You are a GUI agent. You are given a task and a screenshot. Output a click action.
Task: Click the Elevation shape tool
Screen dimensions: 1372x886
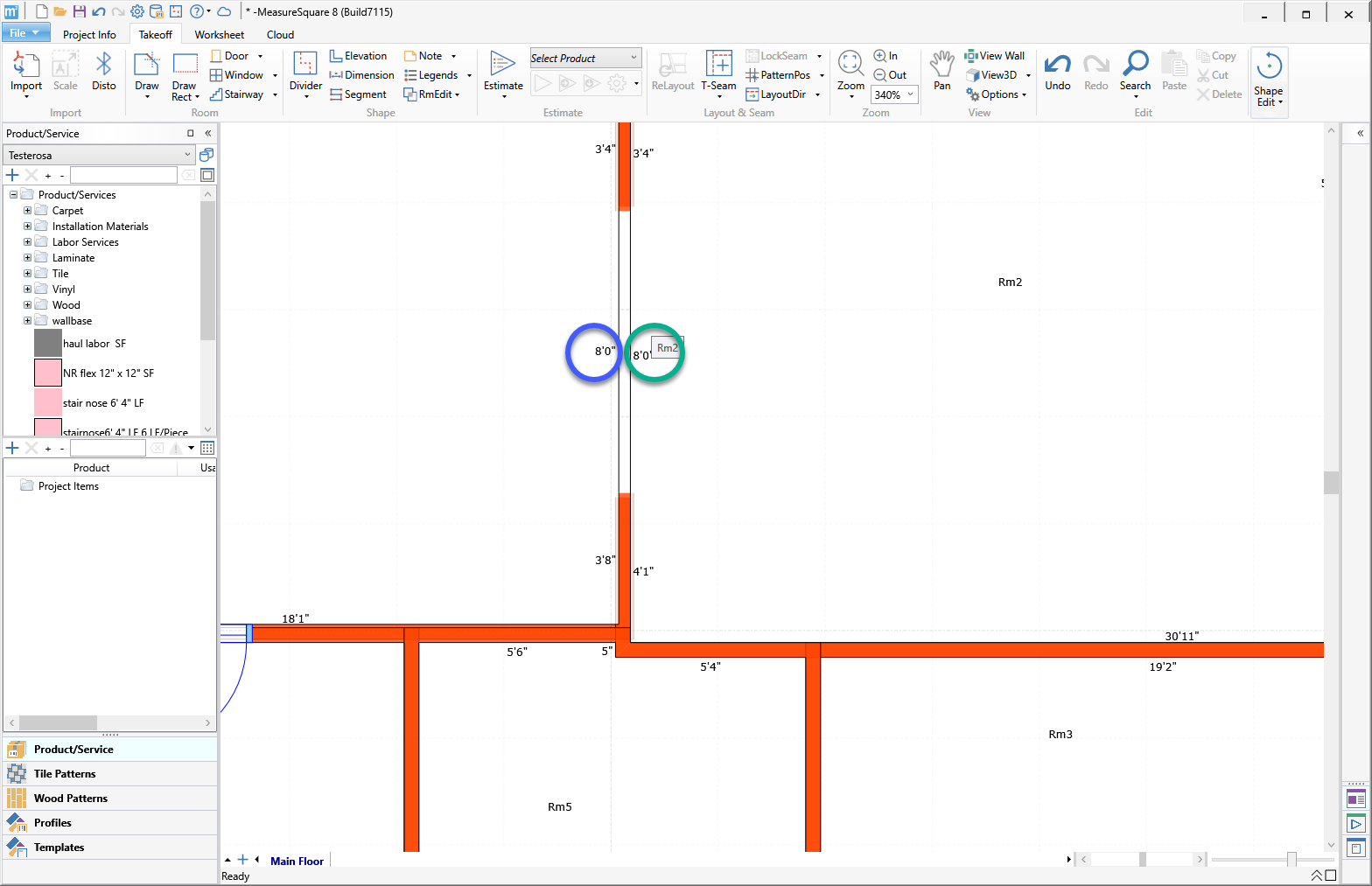[x=358, y=56]
